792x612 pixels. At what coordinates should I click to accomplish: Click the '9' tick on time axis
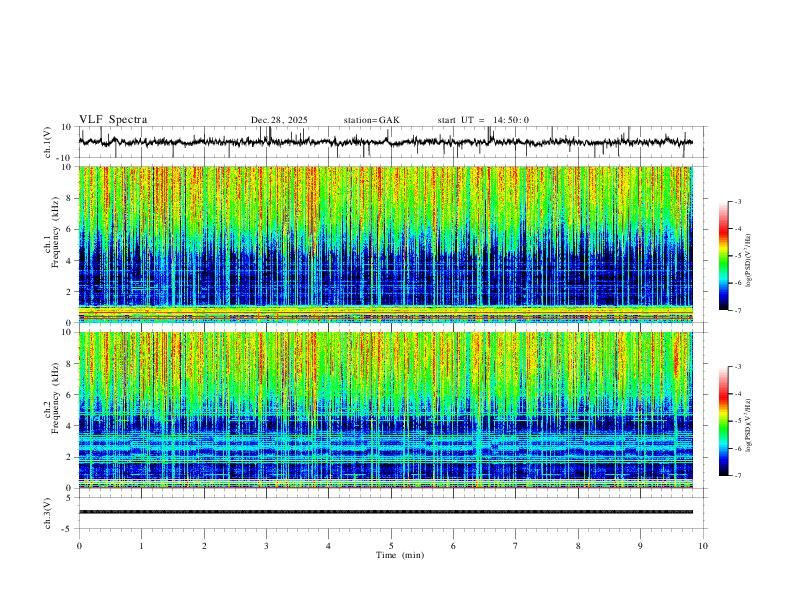coord(640,546)
